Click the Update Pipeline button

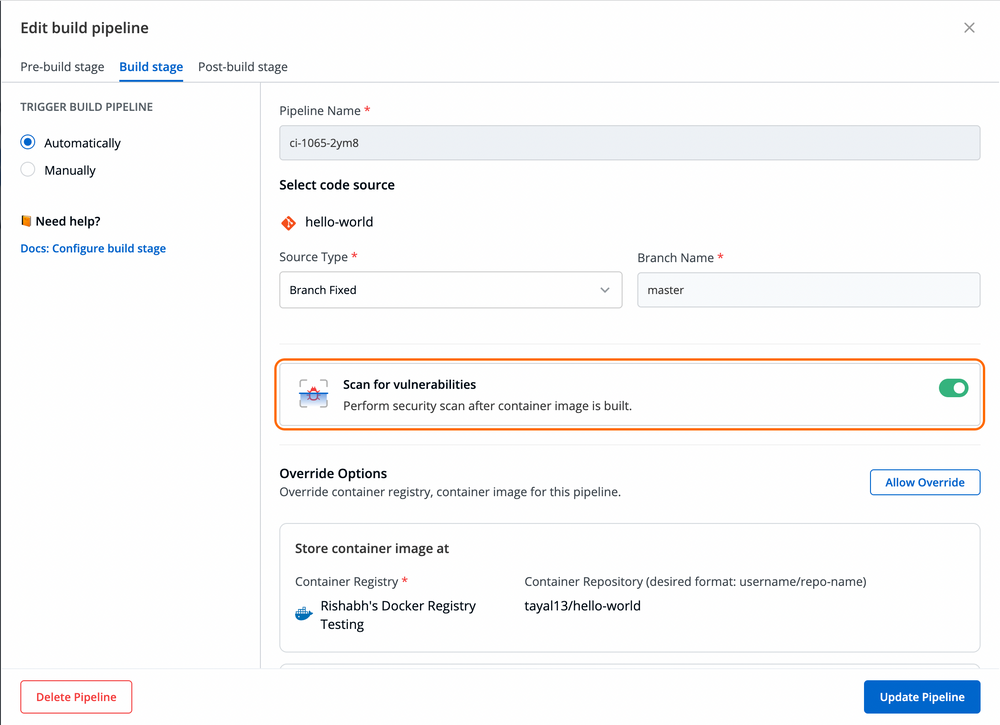pos(921,696)
